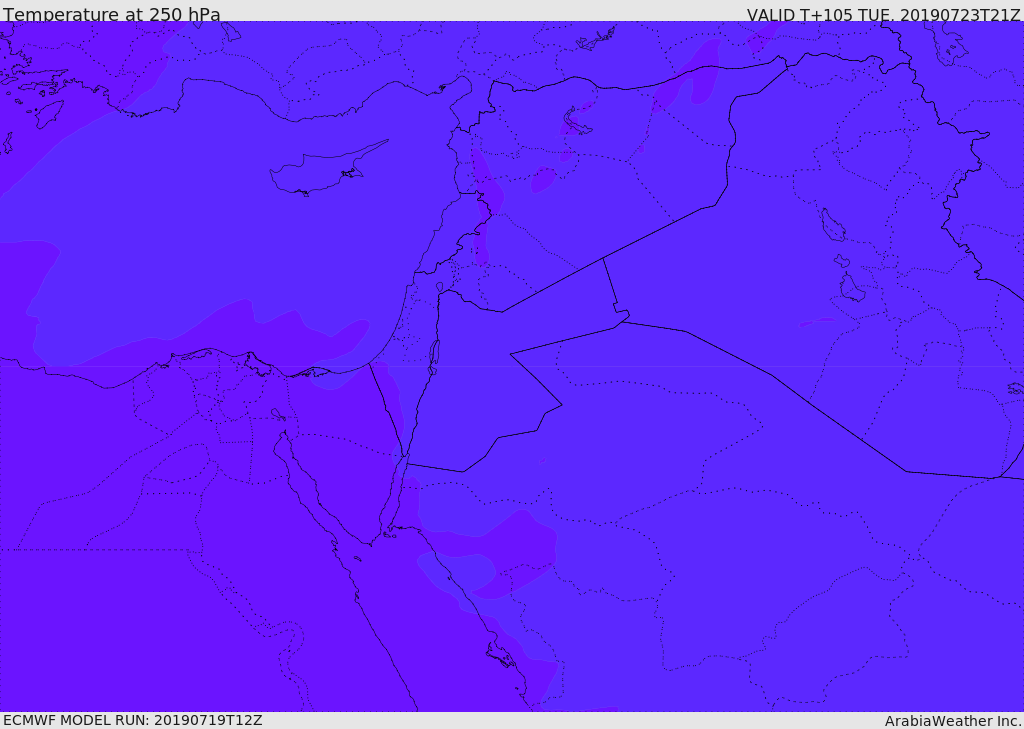Image resolution: width=1024 pixels, height=729 pixels.
Task: Click the island of Cyprus on map
Action: click(x=327, y=170)
